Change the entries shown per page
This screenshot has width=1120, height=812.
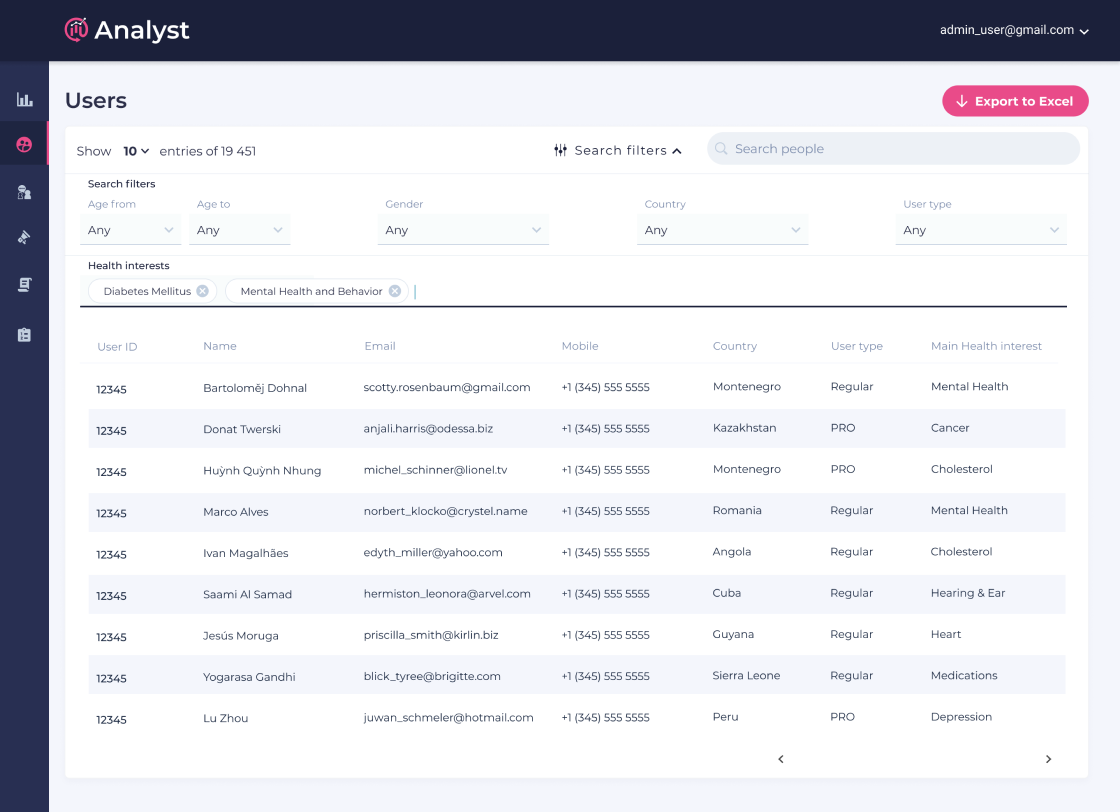pos(136,151)
